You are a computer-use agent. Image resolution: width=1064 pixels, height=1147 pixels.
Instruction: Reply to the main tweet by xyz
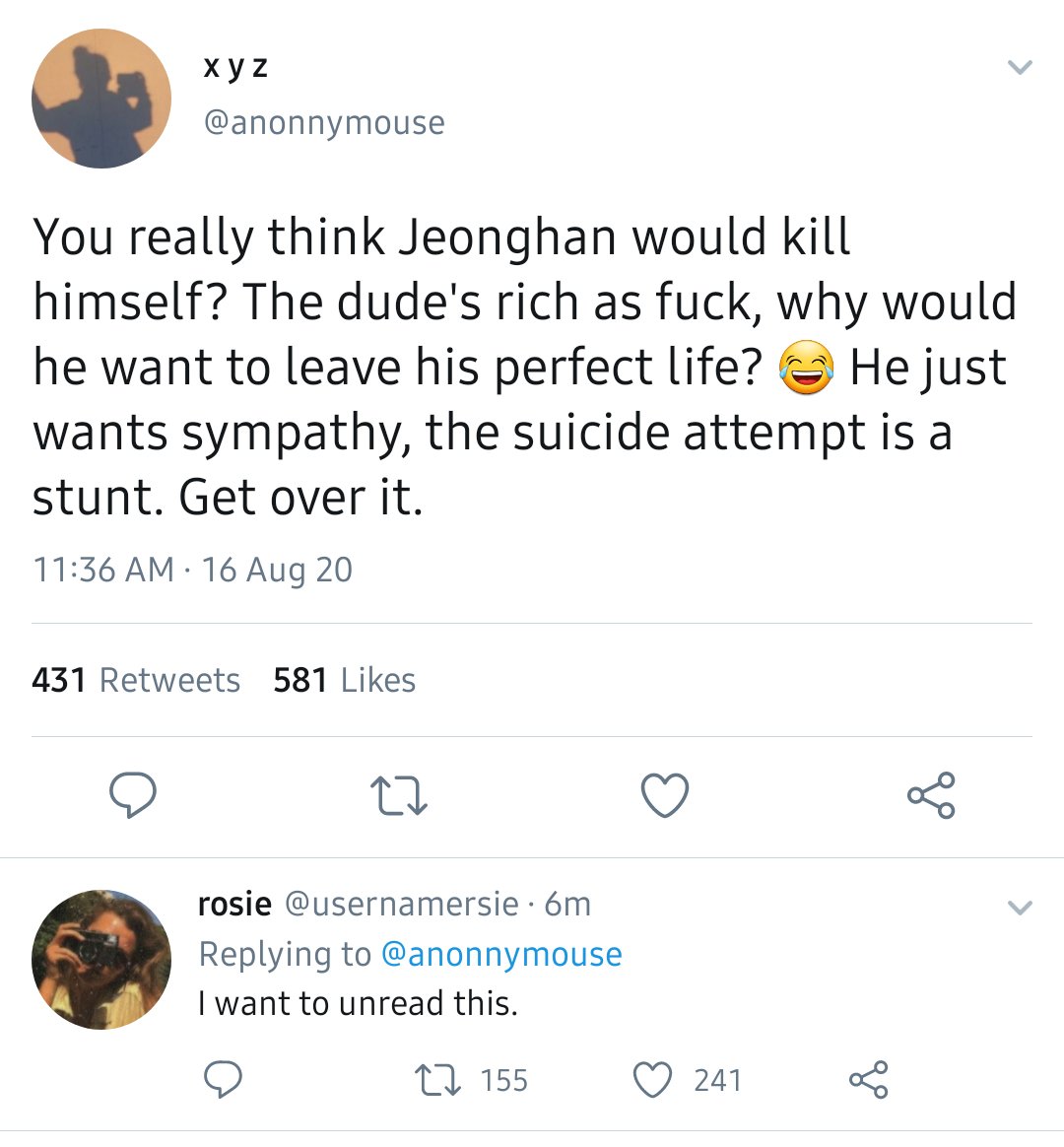(x=132, y=794)
